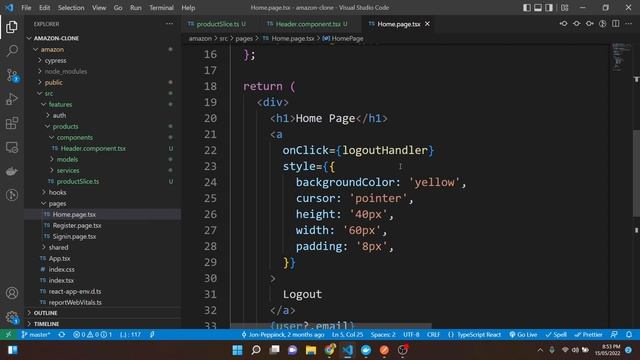Open the Remote Explorer view
Viewport: 640px width, 360px height.
(x=12, y=147)
